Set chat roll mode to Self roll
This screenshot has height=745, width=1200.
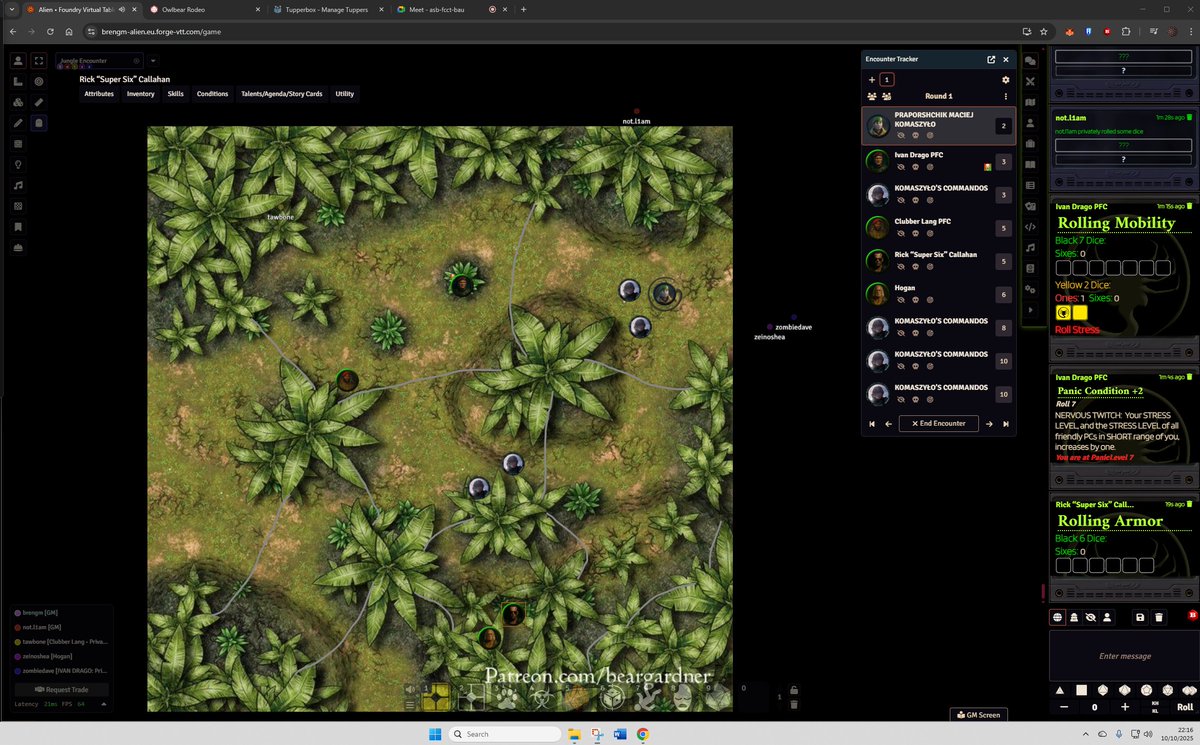1107,617
